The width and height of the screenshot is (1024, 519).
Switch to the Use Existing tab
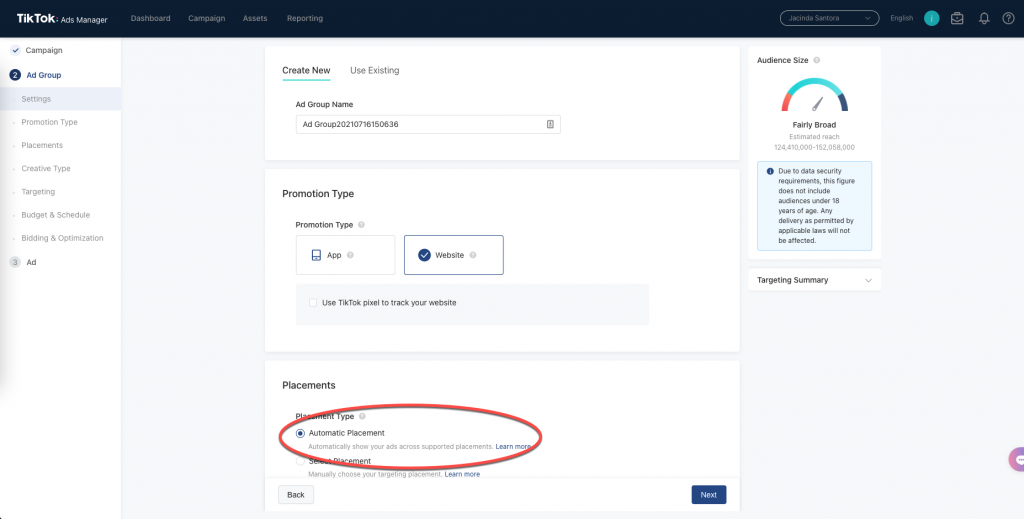click(x=374, y=71)
